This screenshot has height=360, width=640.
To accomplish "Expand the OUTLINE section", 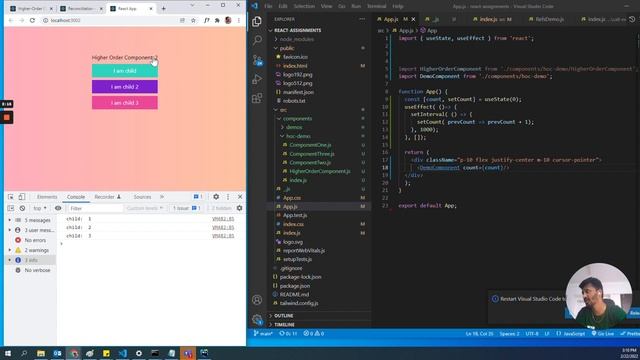I will coord(283,316).
